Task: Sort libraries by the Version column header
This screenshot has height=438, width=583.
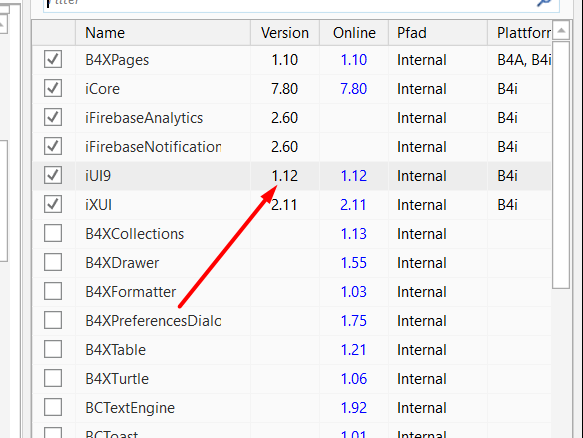Action: coord(285,33)
